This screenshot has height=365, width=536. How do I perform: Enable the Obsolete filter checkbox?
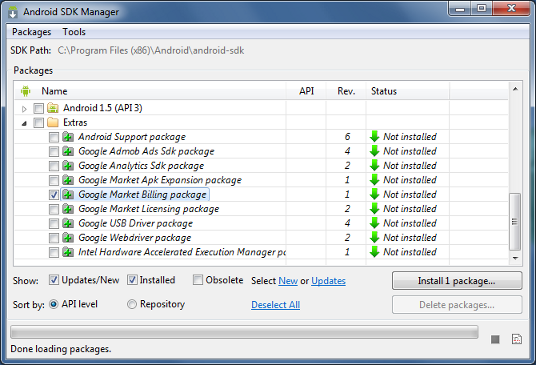198,280
